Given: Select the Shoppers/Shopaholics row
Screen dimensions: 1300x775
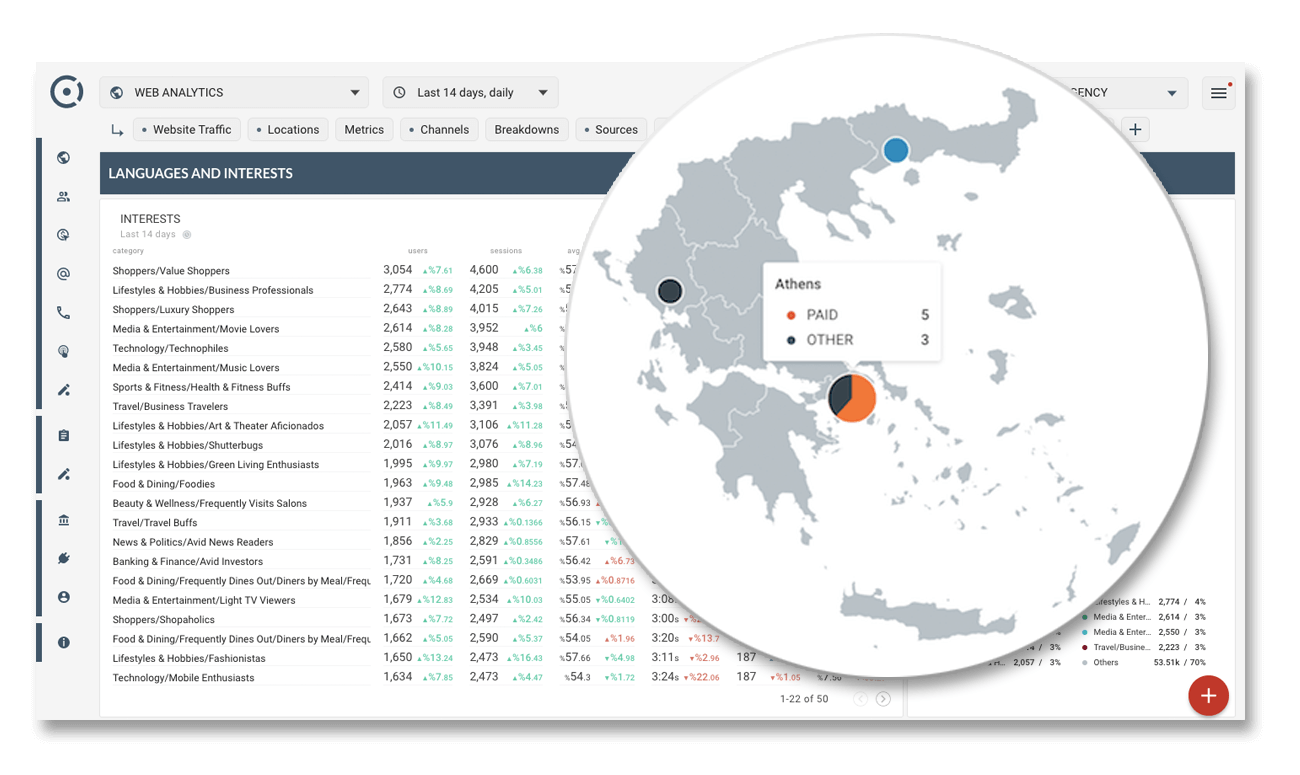Looking at the screenshot, I should [x=162, y=620].
